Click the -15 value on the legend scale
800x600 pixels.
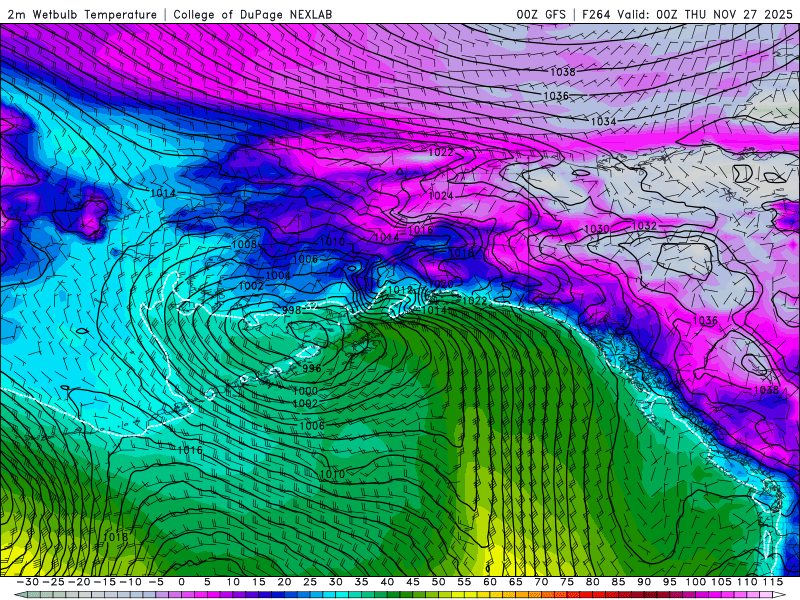click(105, 582)
